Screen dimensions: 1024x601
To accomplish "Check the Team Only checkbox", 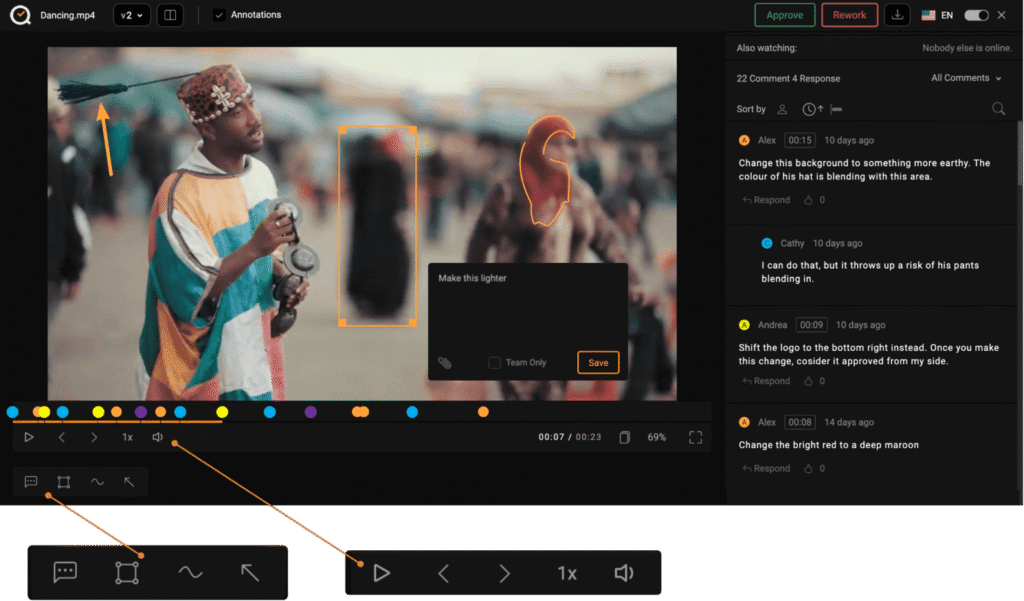I will pyautogui.click(x=494, y=363).
